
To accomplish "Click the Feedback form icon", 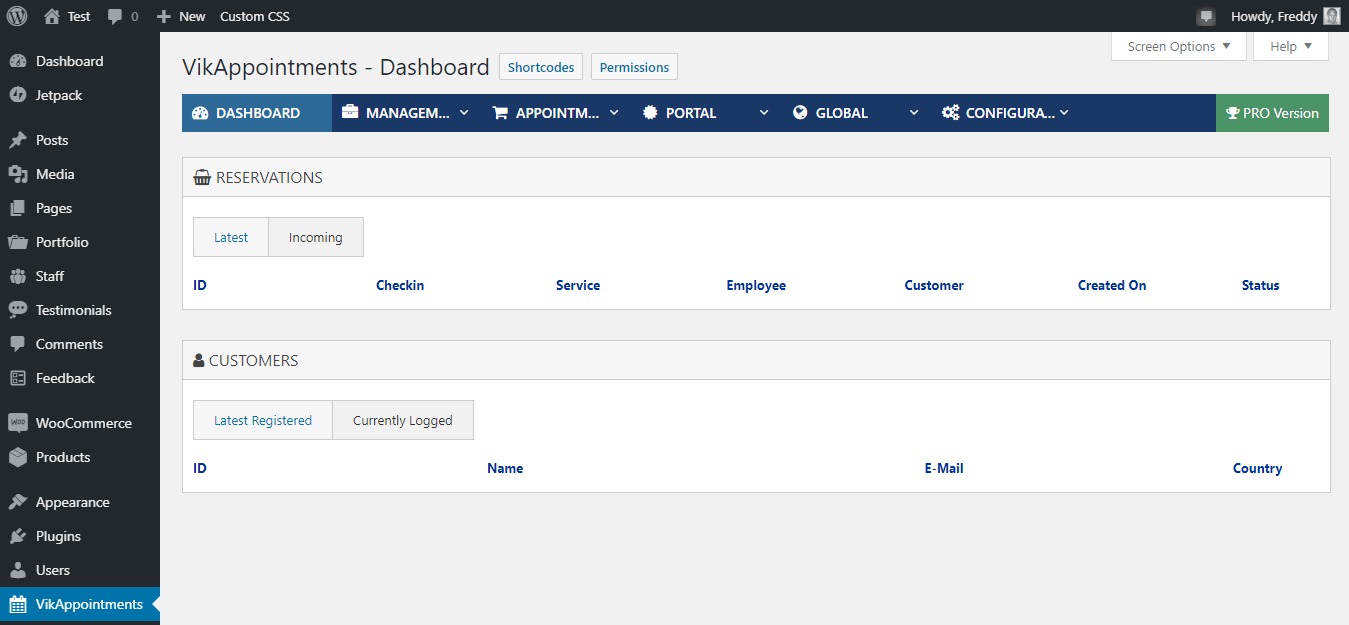I will [17, 378].
